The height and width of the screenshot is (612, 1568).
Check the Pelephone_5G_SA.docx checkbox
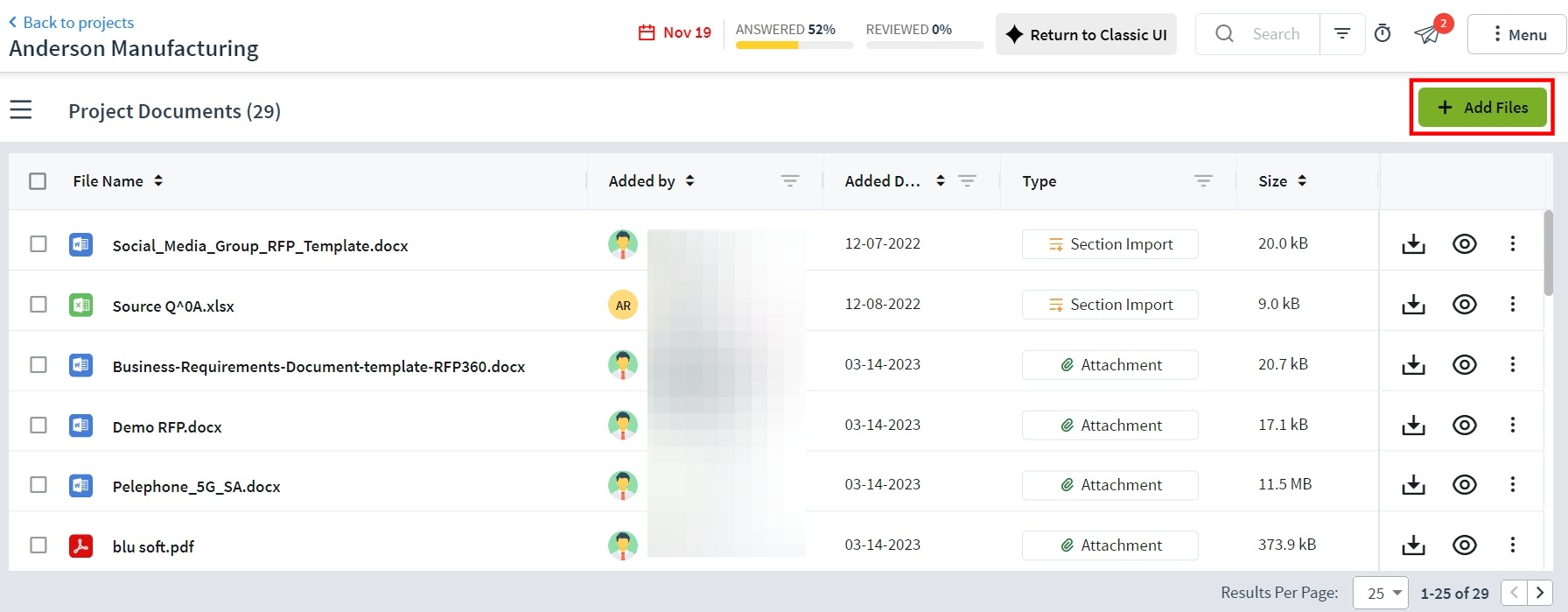(38, 485)
